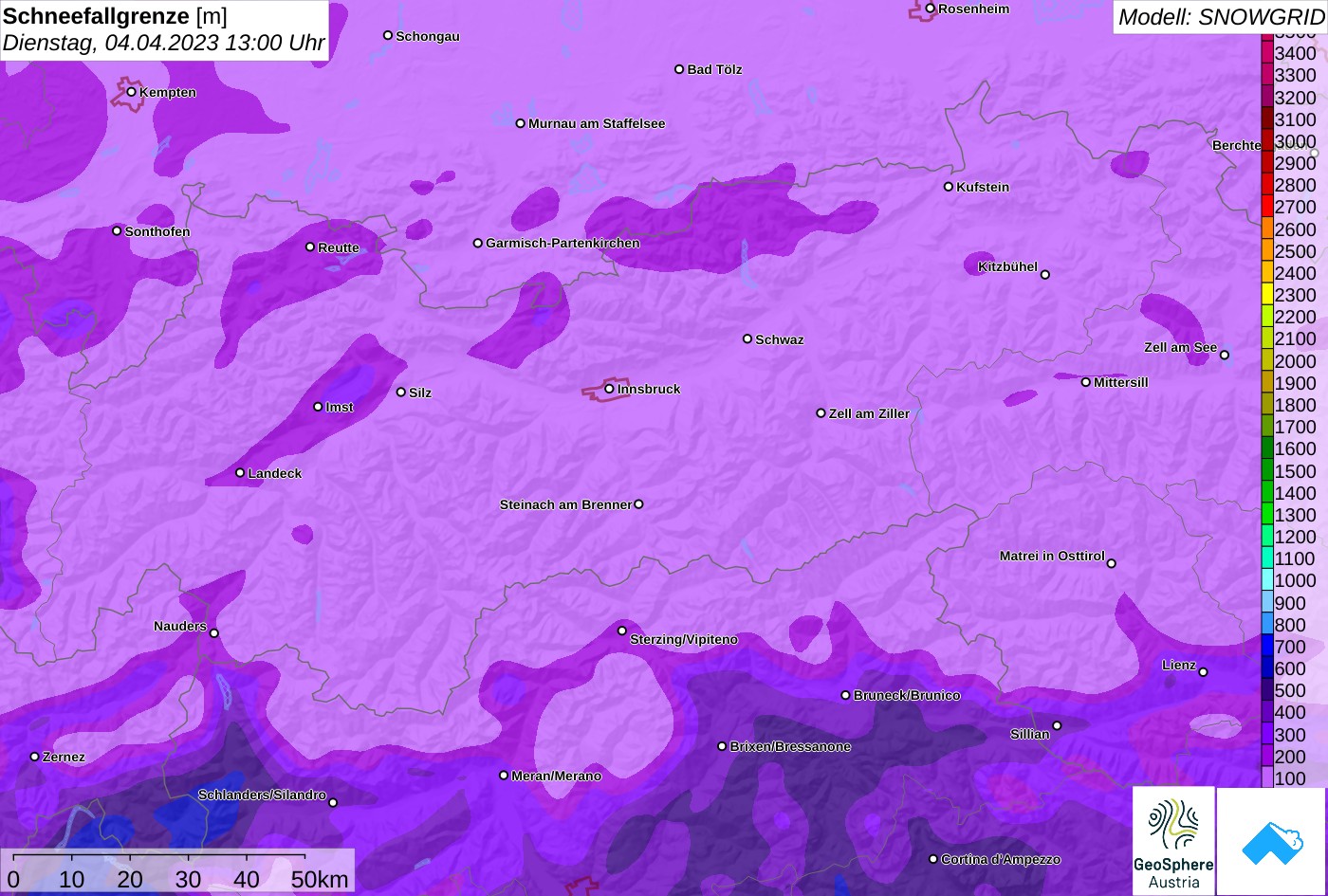Click the legend value '2000'
Screen dimensions: 1328x896
pyautogui.click(x=1295, y=361)
